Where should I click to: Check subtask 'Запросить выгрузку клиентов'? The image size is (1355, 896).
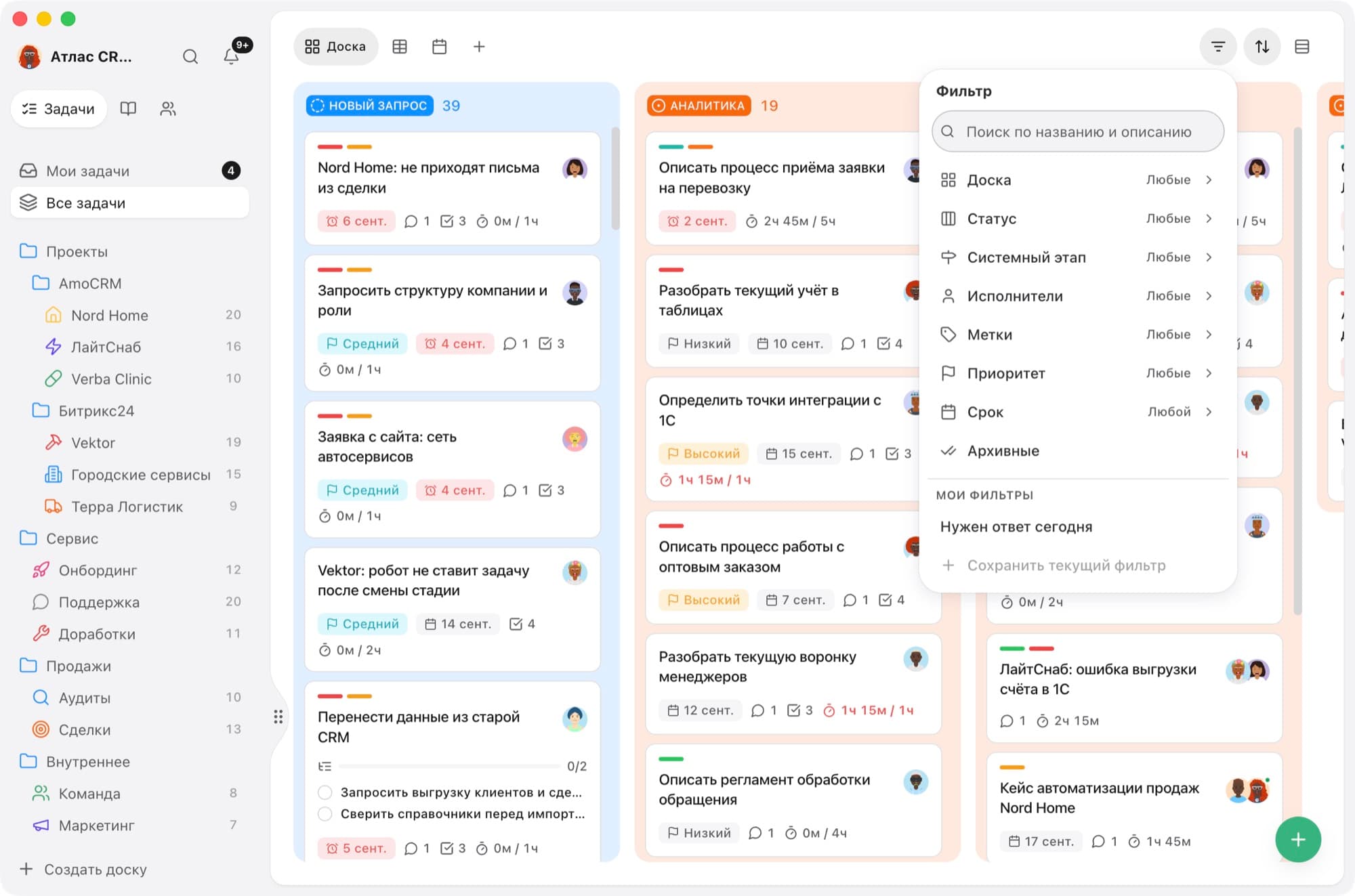point(325,792)
